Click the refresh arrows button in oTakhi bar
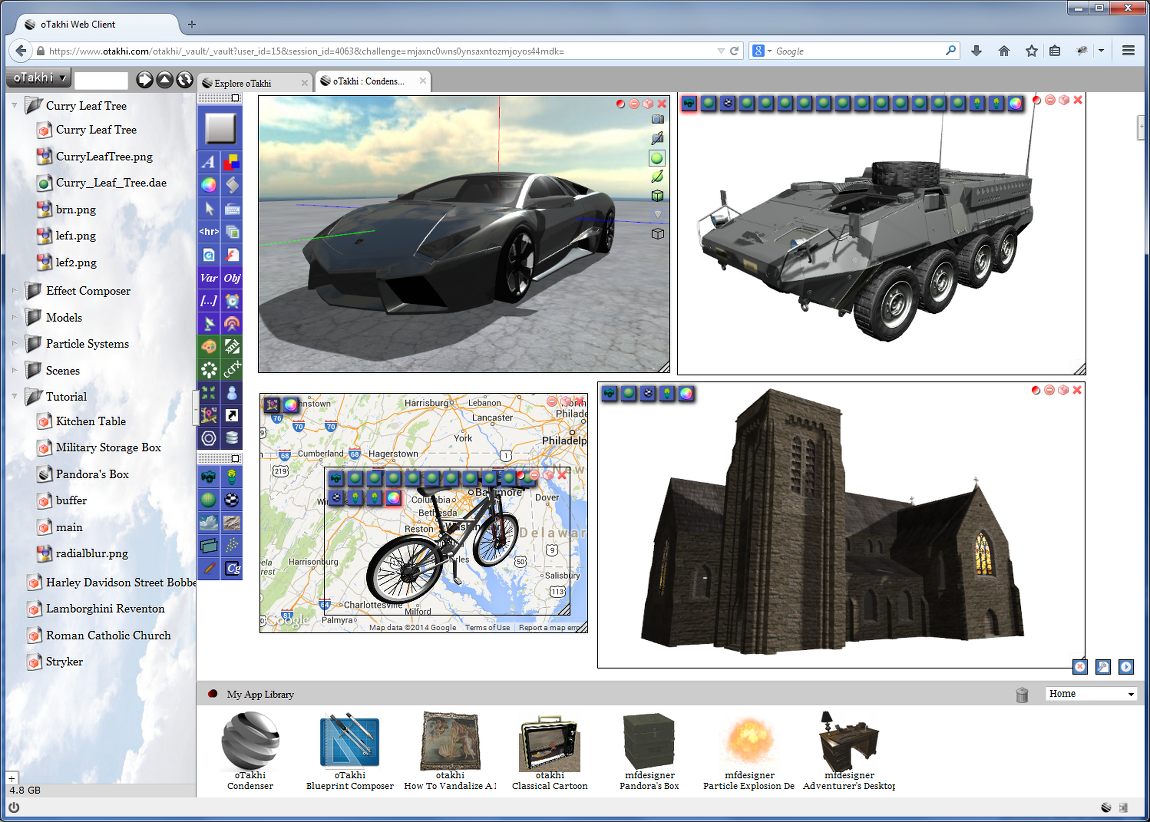The width and height of the screenshot is (1150, 822). pos(185,79)
